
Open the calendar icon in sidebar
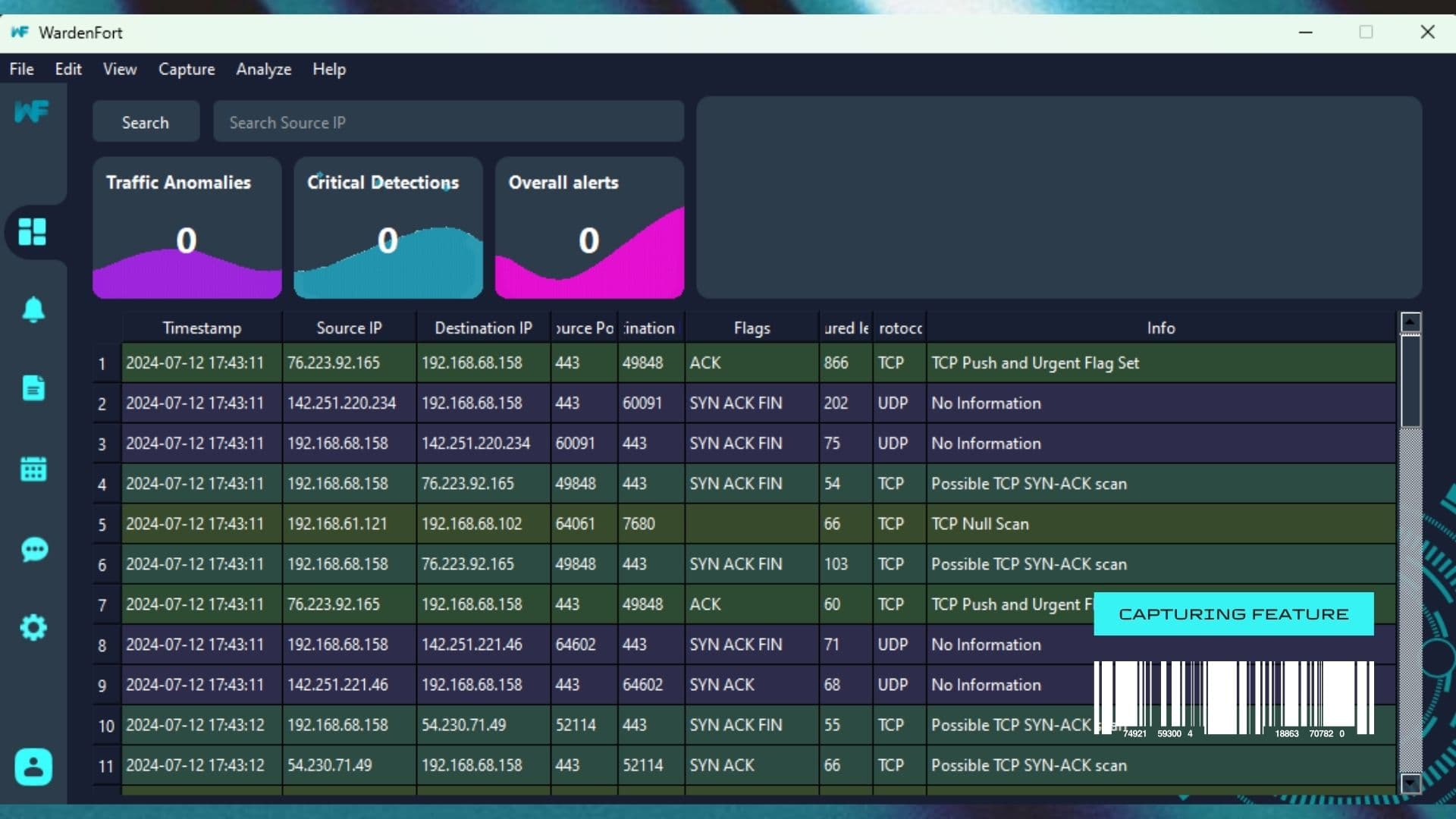[33, 469]
